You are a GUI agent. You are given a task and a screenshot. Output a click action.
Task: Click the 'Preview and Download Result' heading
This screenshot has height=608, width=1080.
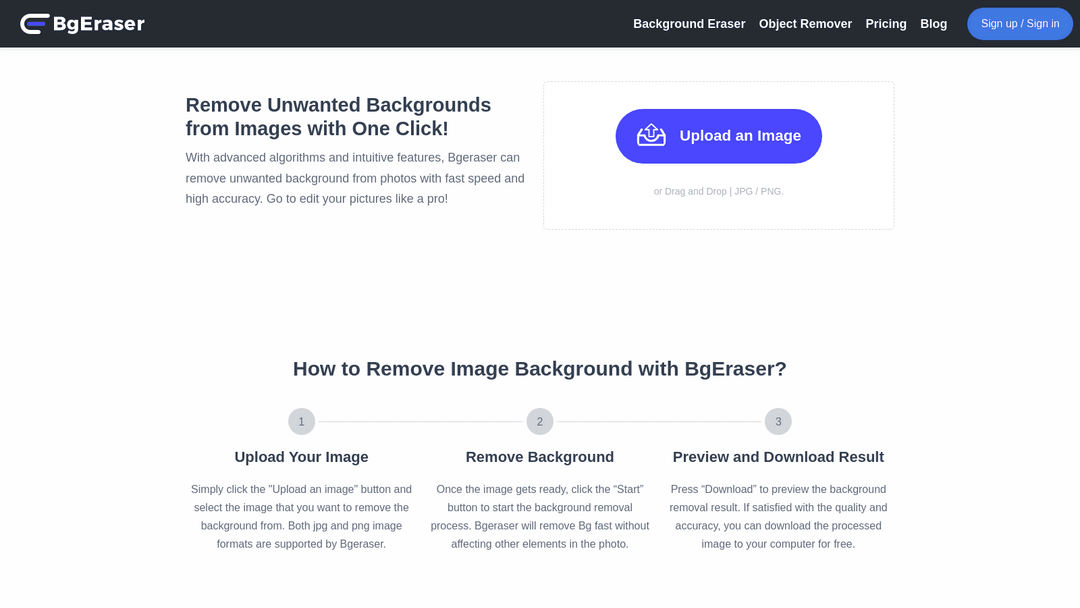778,457
